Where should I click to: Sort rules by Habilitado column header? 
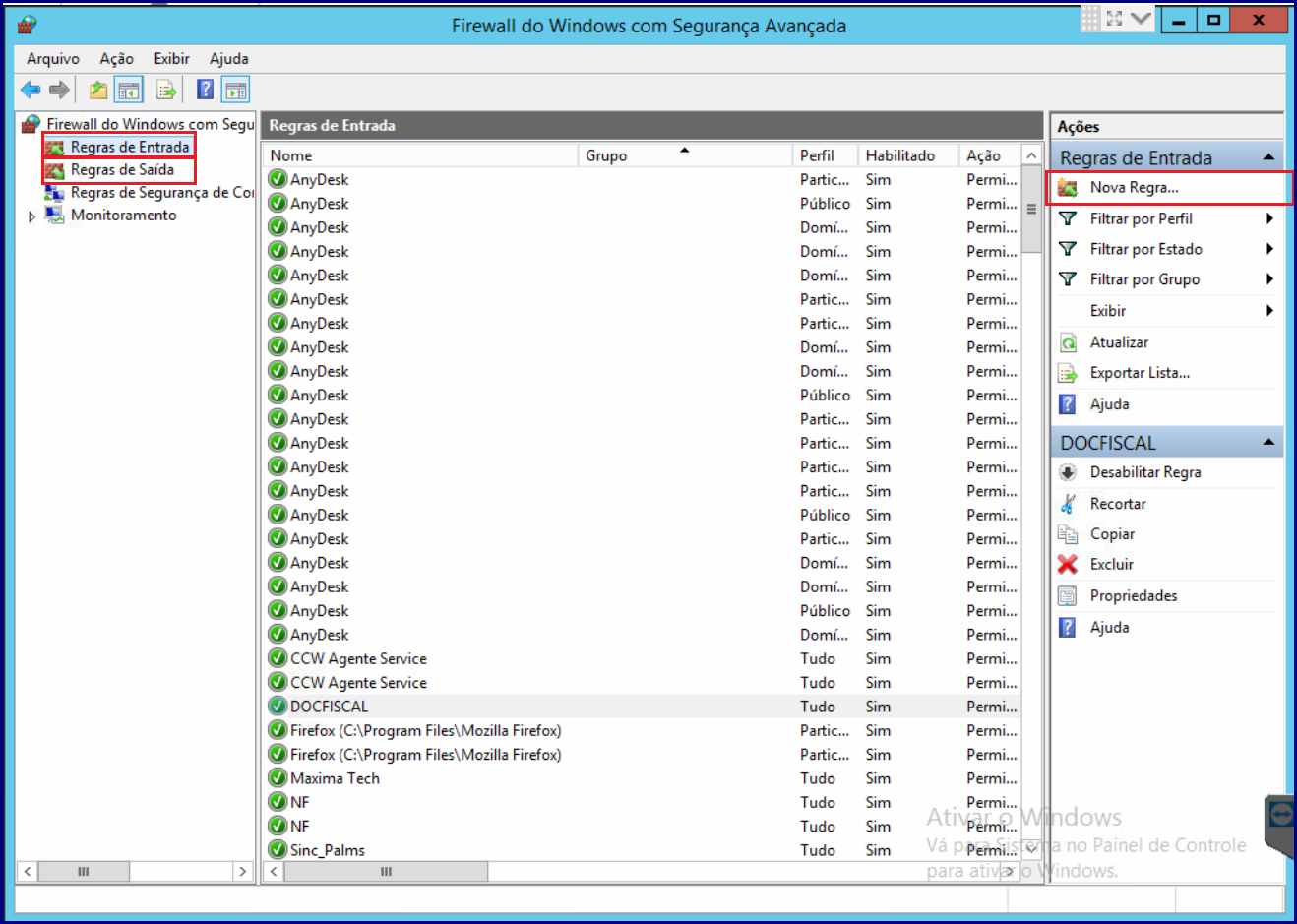908,155
